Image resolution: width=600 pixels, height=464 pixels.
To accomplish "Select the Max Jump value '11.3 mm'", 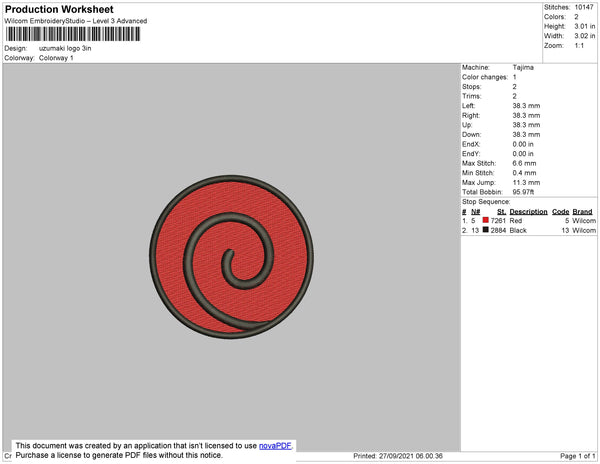I will click(526, 182).
